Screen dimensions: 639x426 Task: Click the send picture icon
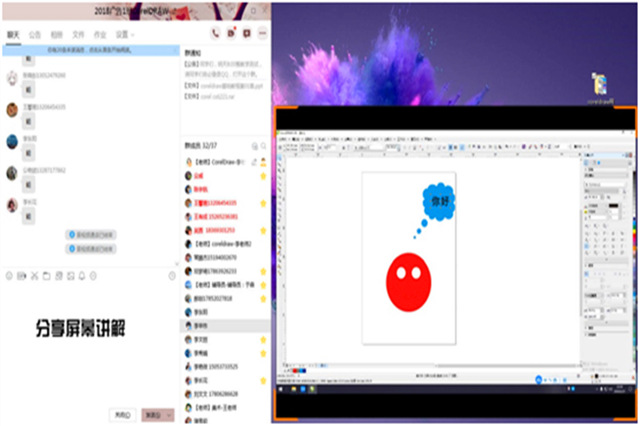(x=60, y=275)
